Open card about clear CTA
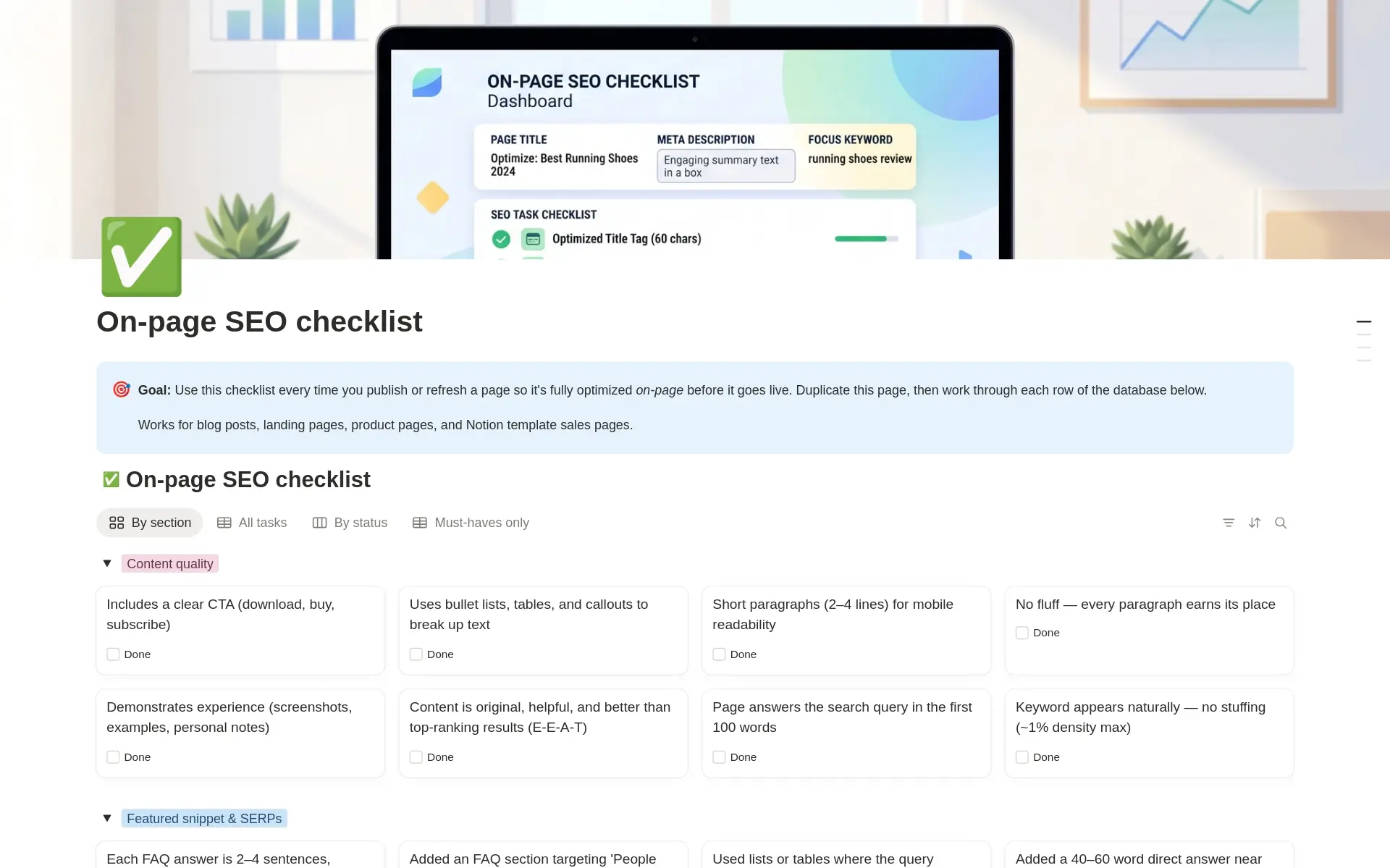Viewport: 1390px width, 868px height. [240, 631]
